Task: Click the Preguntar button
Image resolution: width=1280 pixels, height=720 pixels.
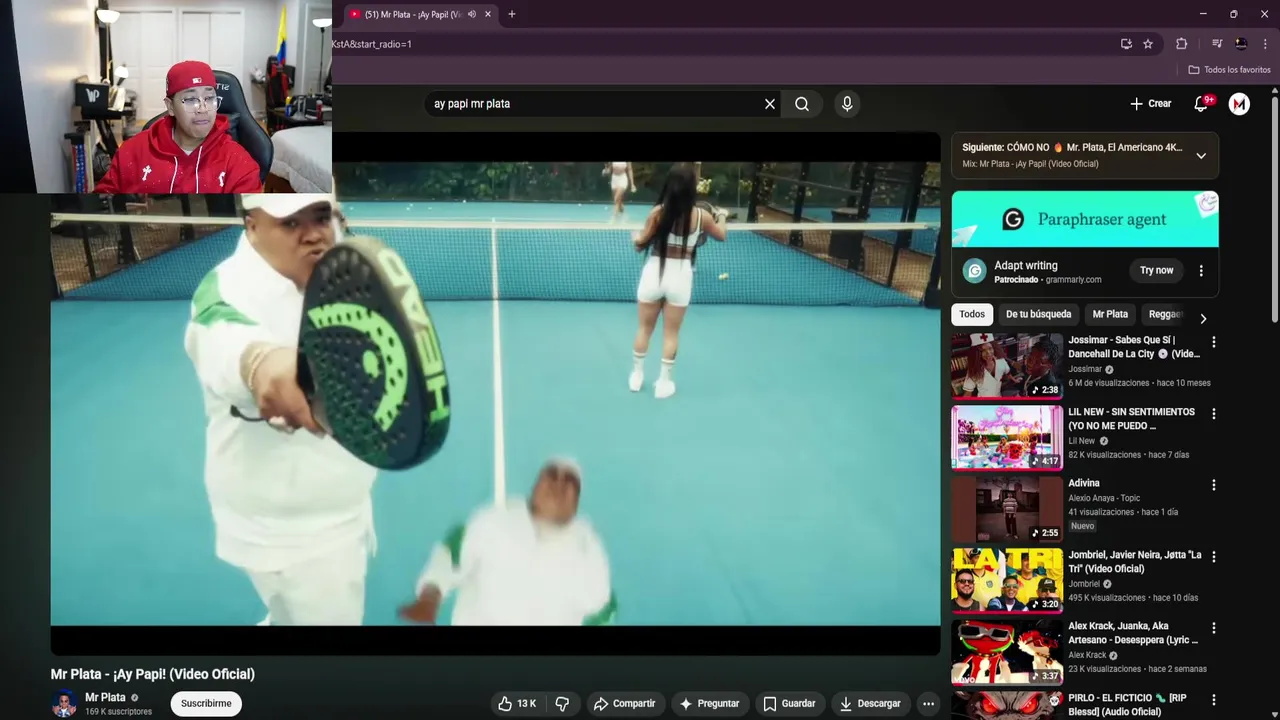Action: 709,704
